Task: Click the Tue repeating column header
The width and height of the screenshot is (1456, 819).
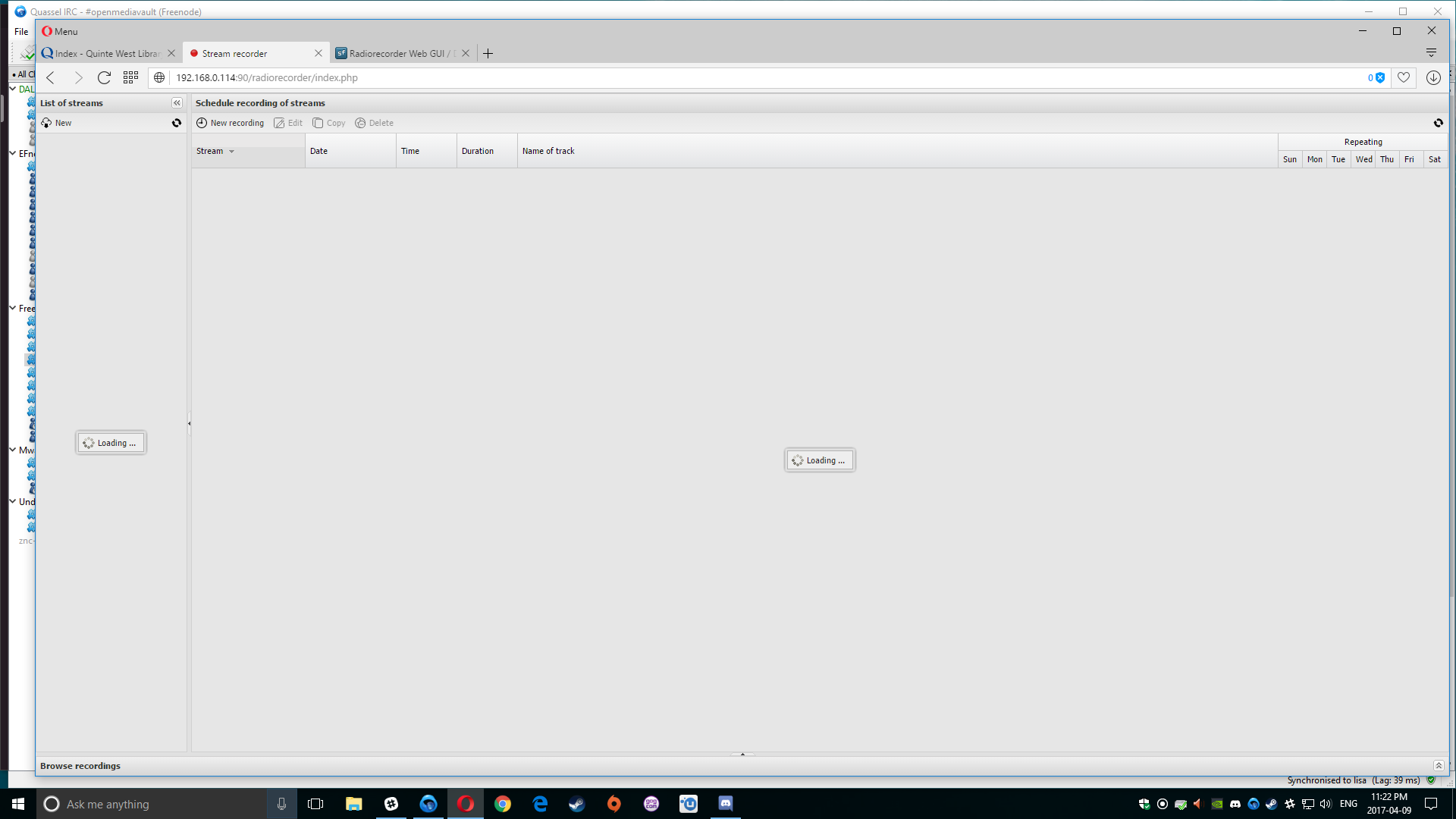Action: pos(1338,159)
